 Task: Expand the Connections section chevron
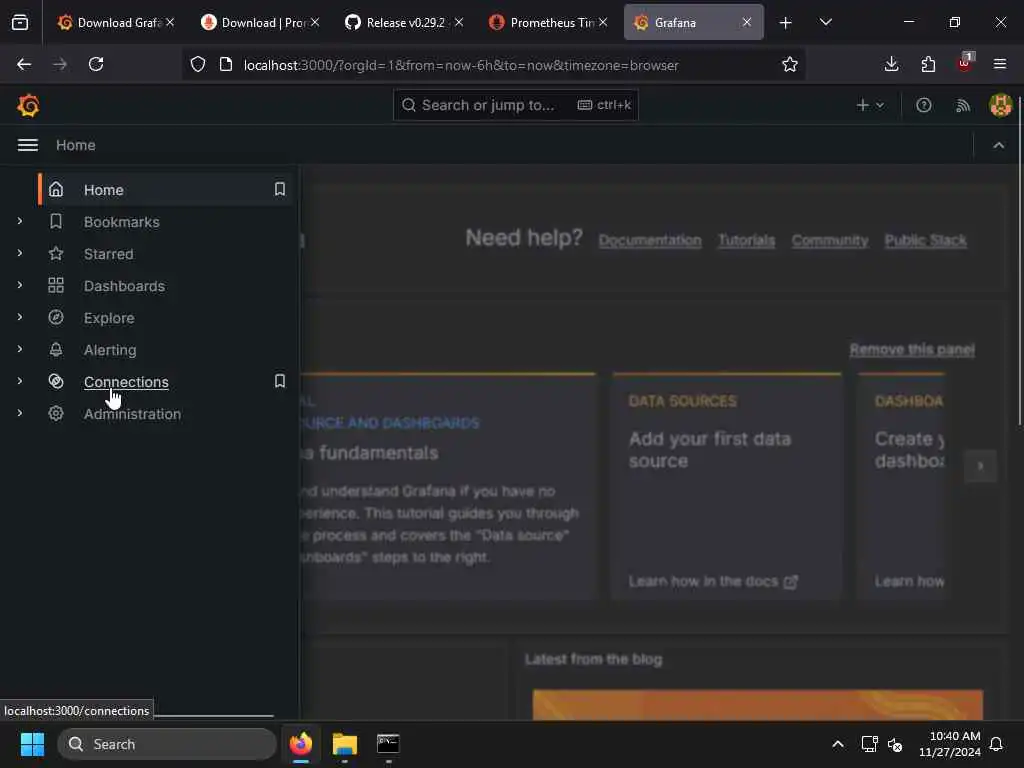coord(20,381)
